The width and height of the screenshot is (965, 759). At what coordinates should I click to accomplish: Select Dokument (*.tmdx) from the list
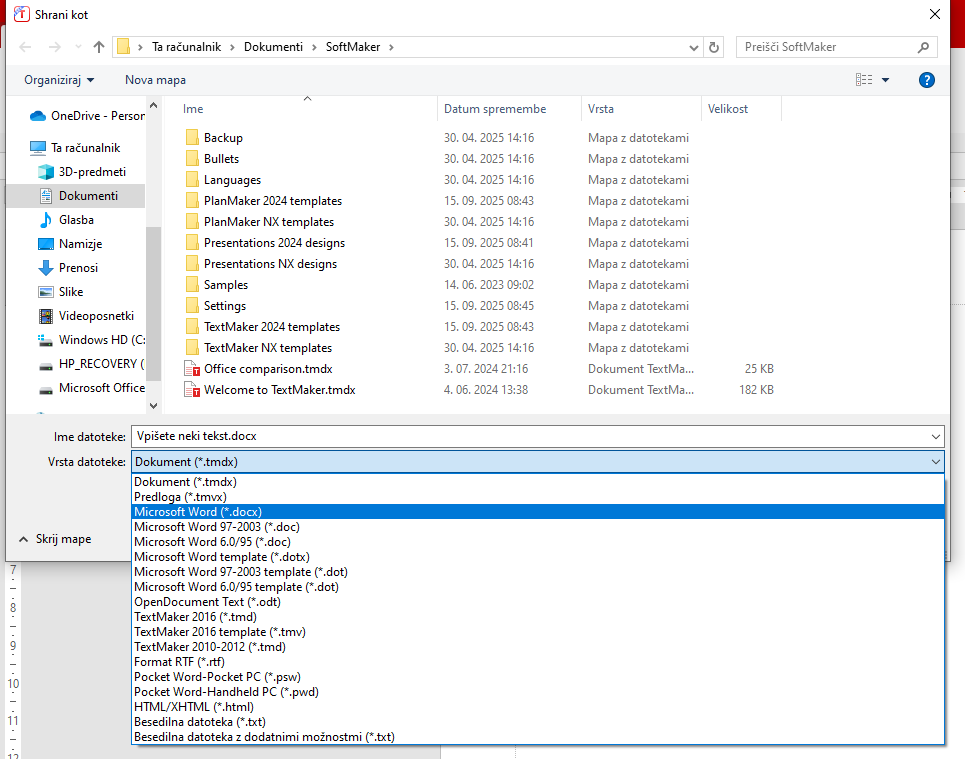tap(538, 482)
